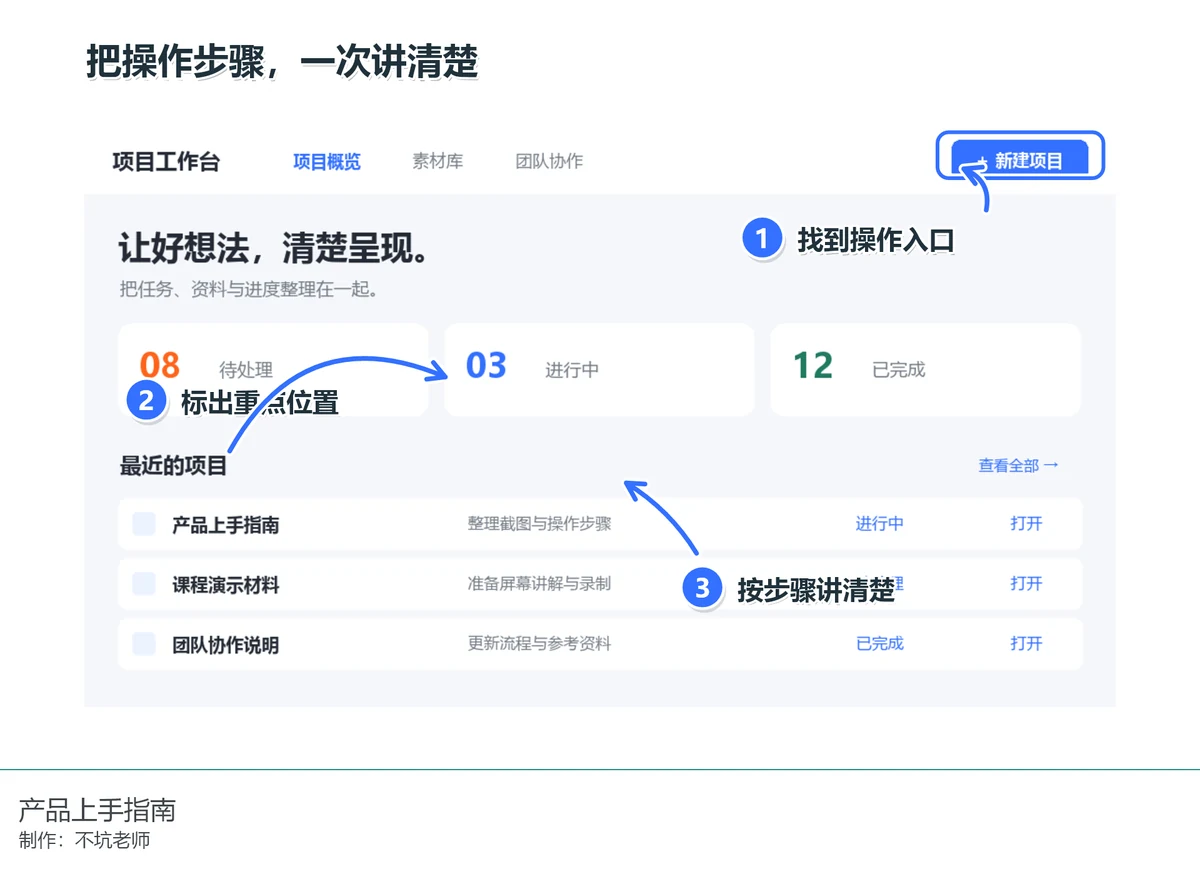This screenshot has height=874, width=1200.
Task: Open the 课程演示材料 project via 打开
Action: click(1026, 583)
